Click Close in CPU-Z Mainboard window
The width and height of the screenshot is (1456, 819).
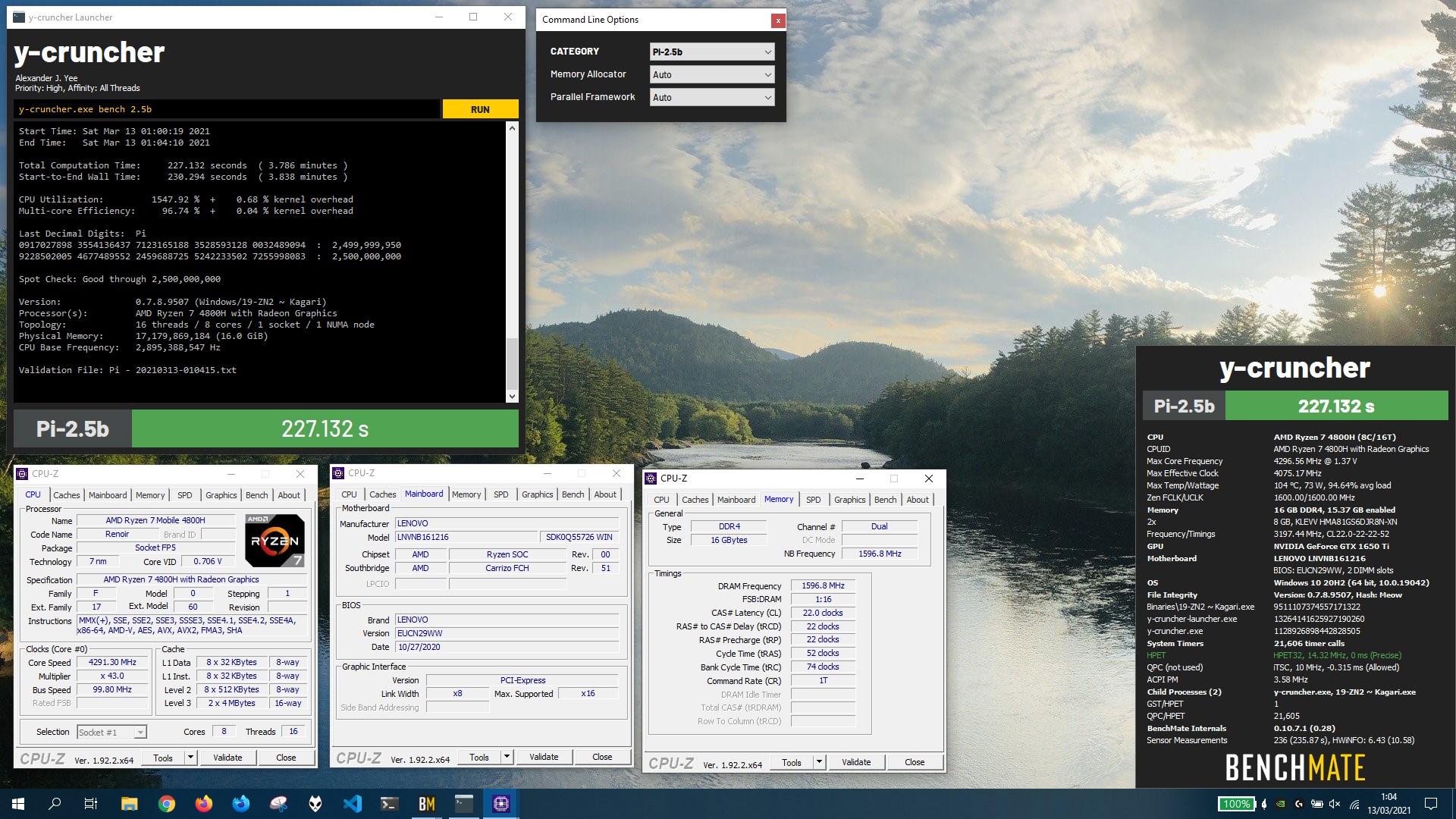point(602,757)
